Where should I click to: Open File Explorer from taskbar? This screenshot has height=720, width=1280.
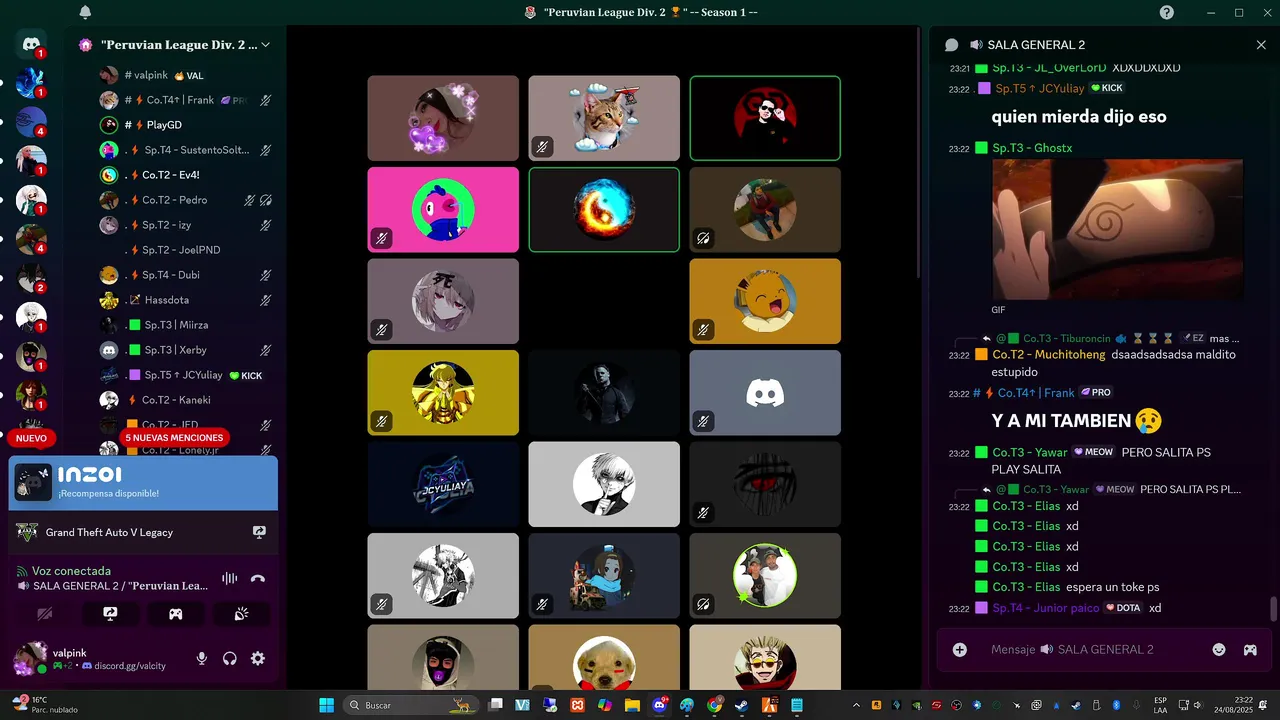pos(632,705)
